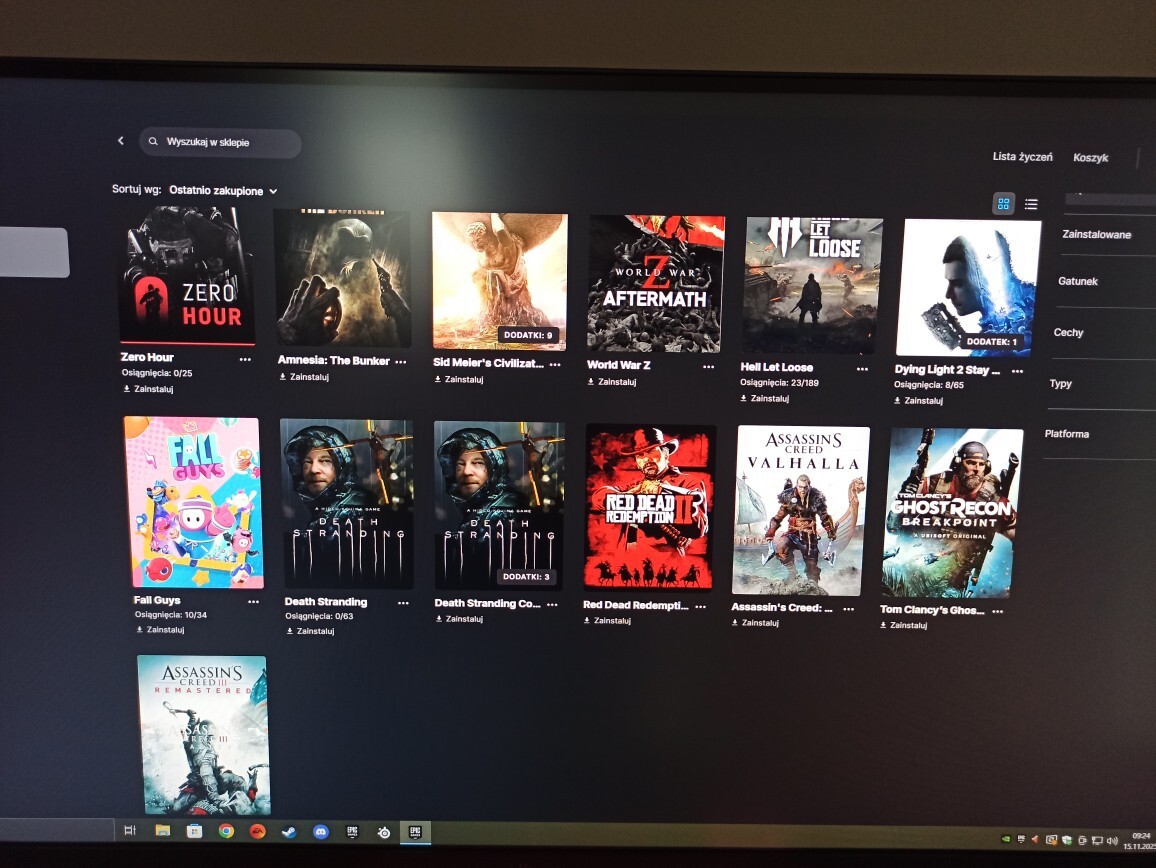This screenshot has height=868, width=1156.
Task: Click the DODATKI: 9 badge on Civilization
Action: point(528,335)
